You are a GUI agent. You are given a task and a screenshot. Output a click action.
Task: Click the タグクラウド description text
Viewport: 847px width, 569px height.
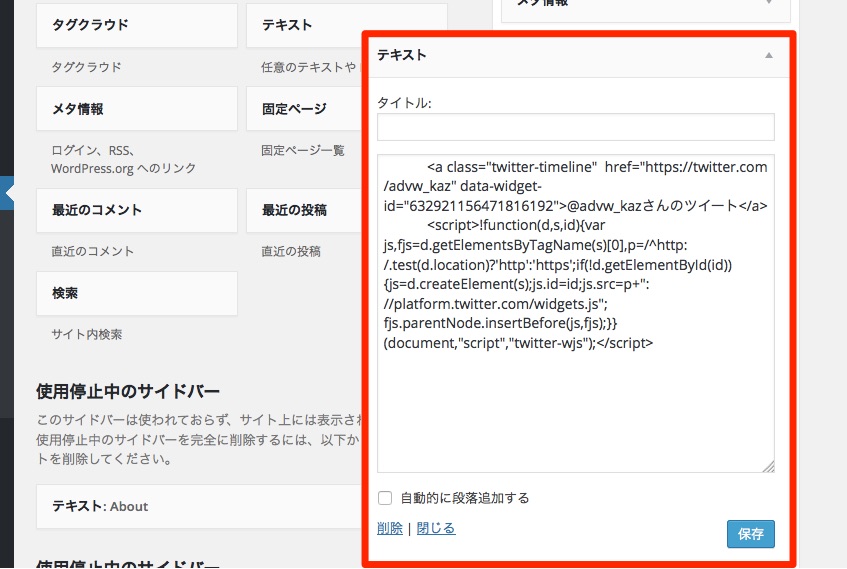[86, 67]
